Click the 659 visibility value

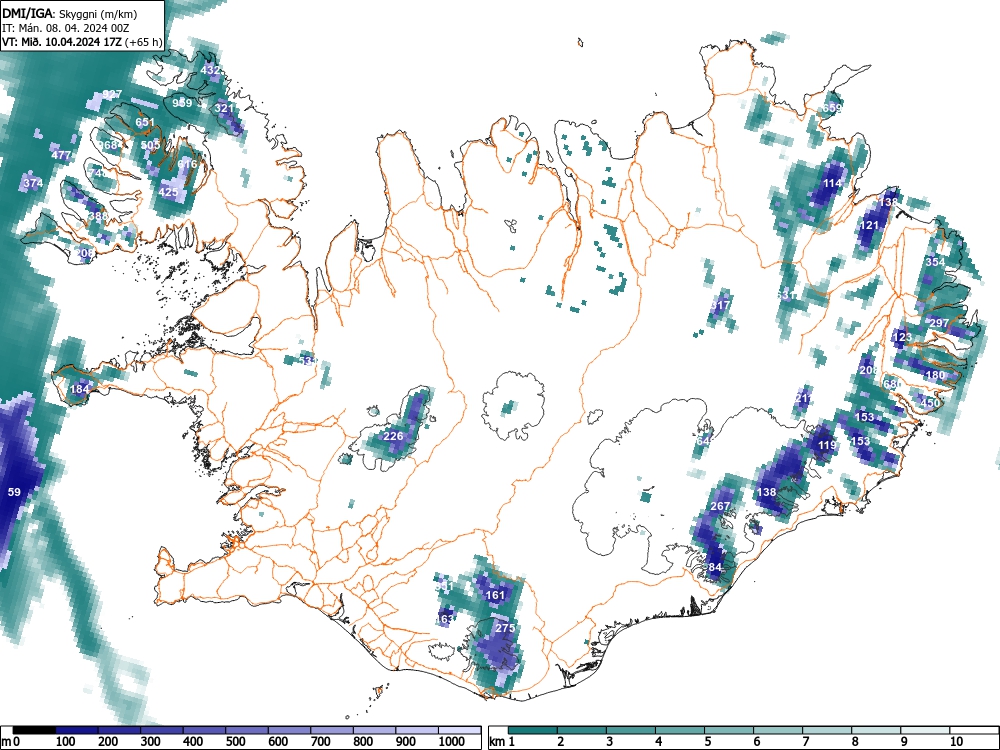832,108
